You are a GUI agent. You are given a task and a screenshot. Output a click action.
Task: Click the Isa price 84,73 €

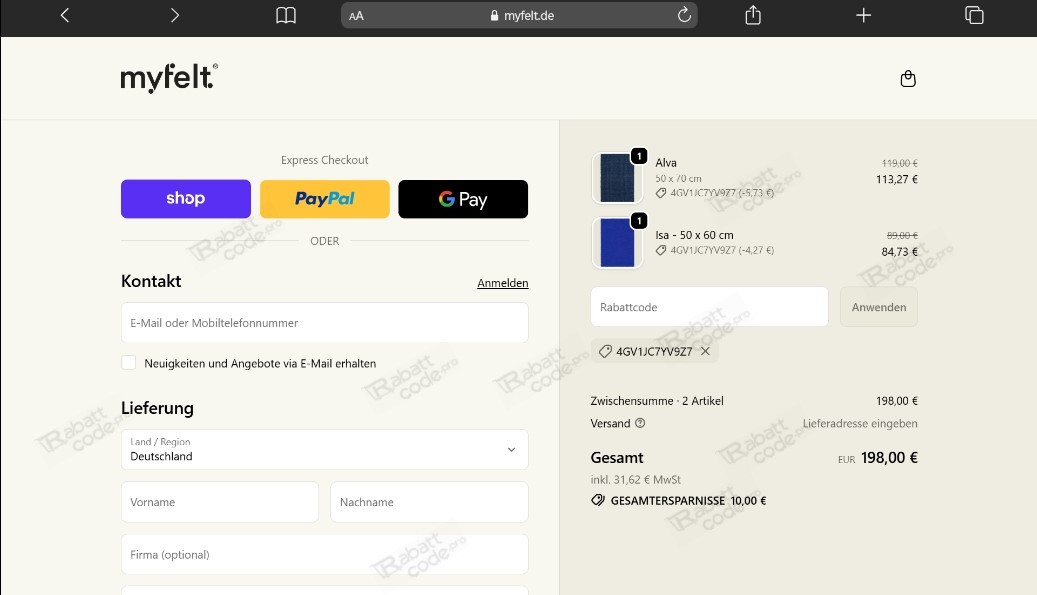tap(899, 252)
